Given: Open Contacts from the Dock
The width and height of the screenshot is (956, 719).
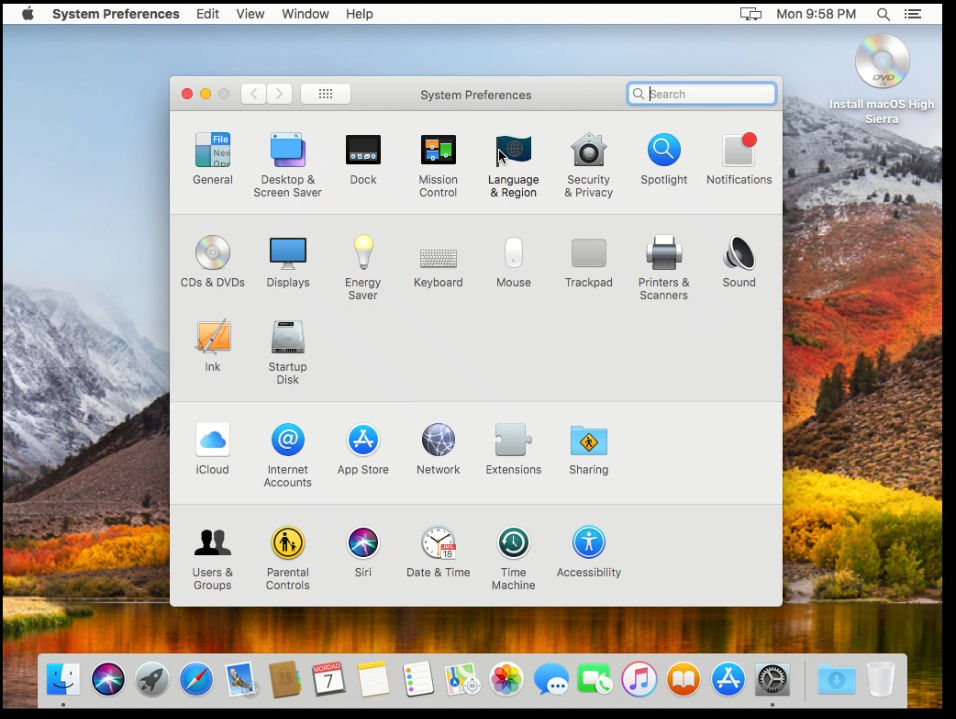Looking at the screenshot, I should coord(285,679).
